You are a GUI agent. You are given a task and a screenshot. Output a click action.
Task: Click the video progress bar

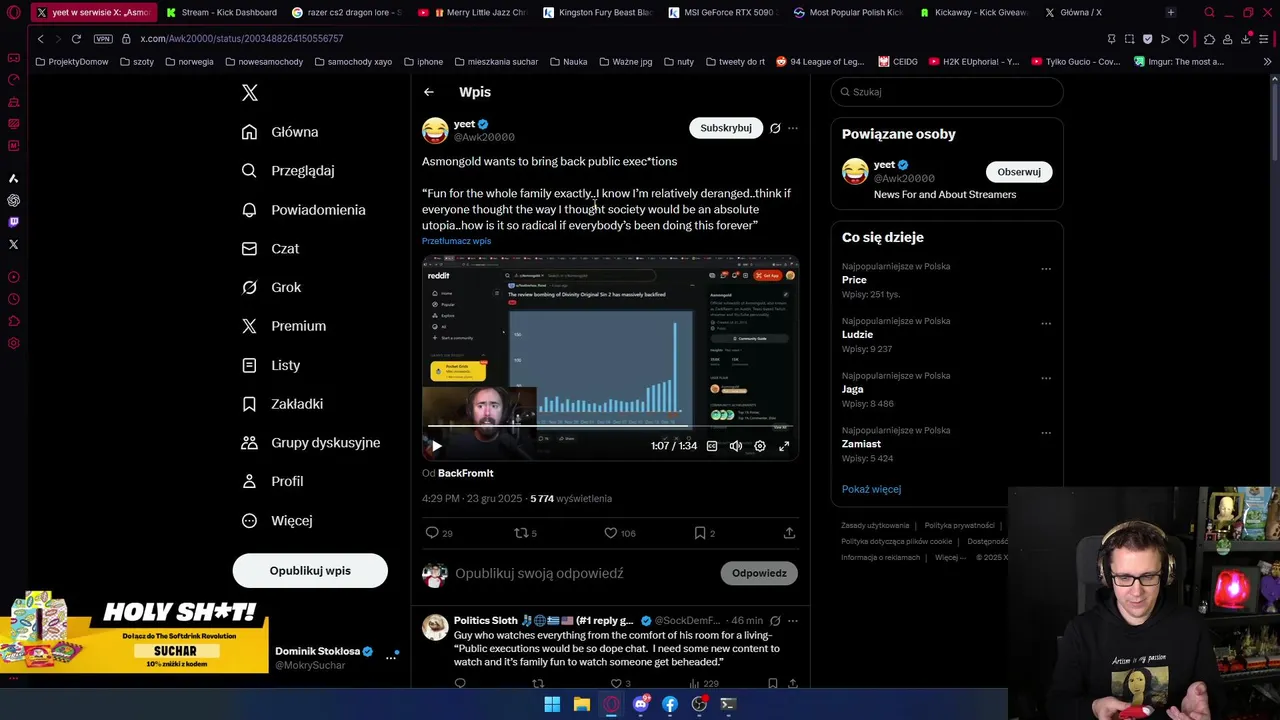[x=610, y=427]
